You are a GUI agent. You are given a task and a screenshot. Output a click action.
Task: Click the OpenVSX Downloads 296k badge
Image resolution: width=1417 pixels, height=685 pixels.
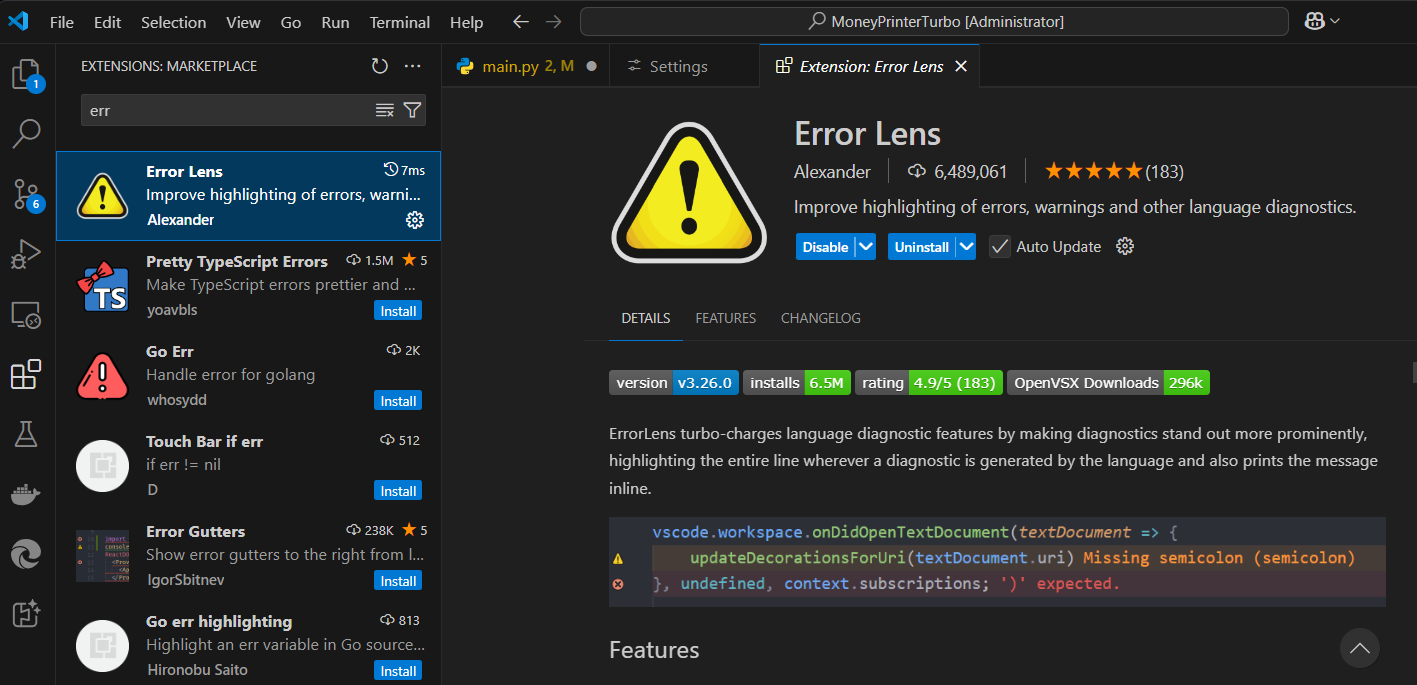(1108, 383)
